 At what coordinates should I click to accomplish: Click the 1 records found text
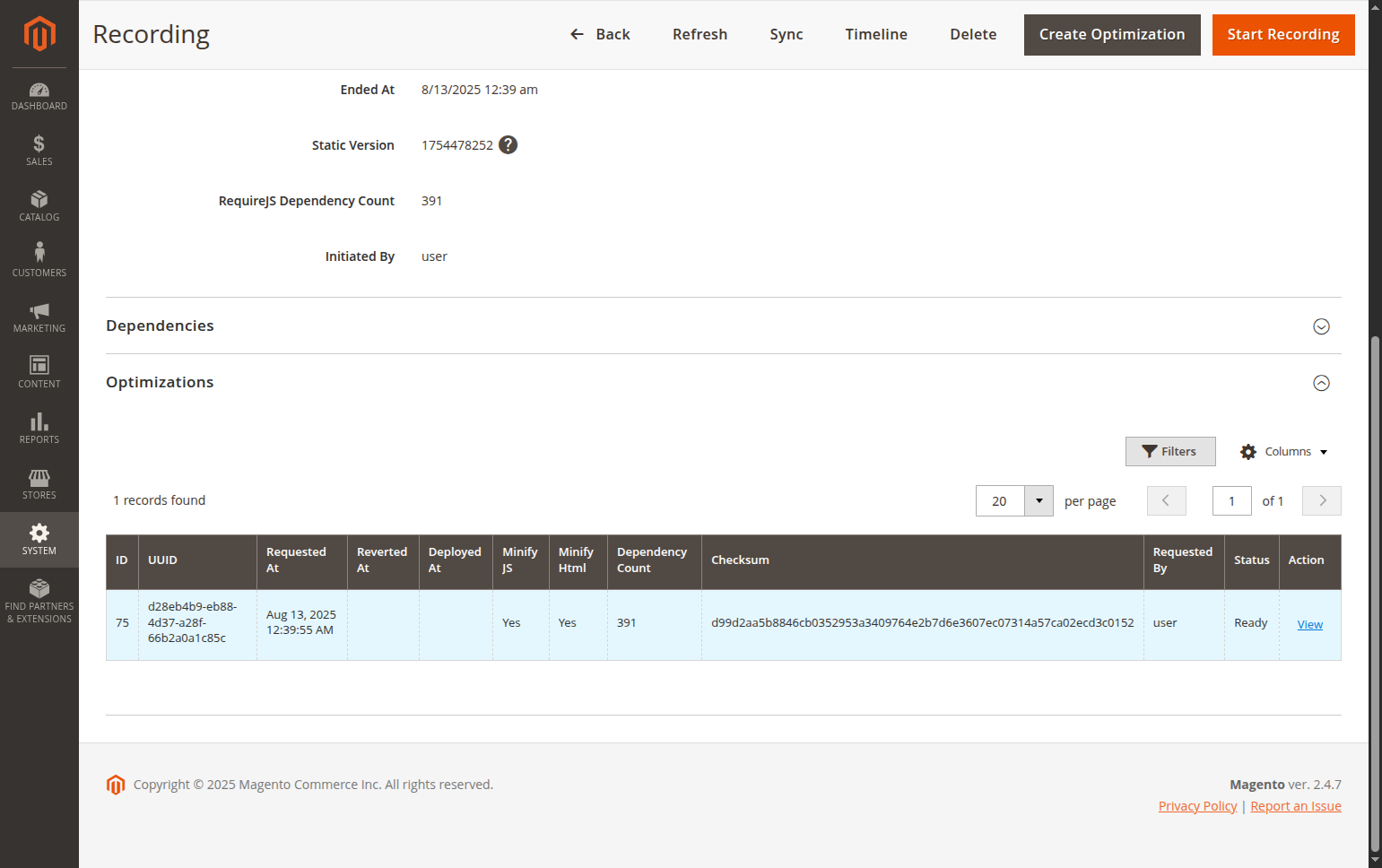click(x=160, y=500)
